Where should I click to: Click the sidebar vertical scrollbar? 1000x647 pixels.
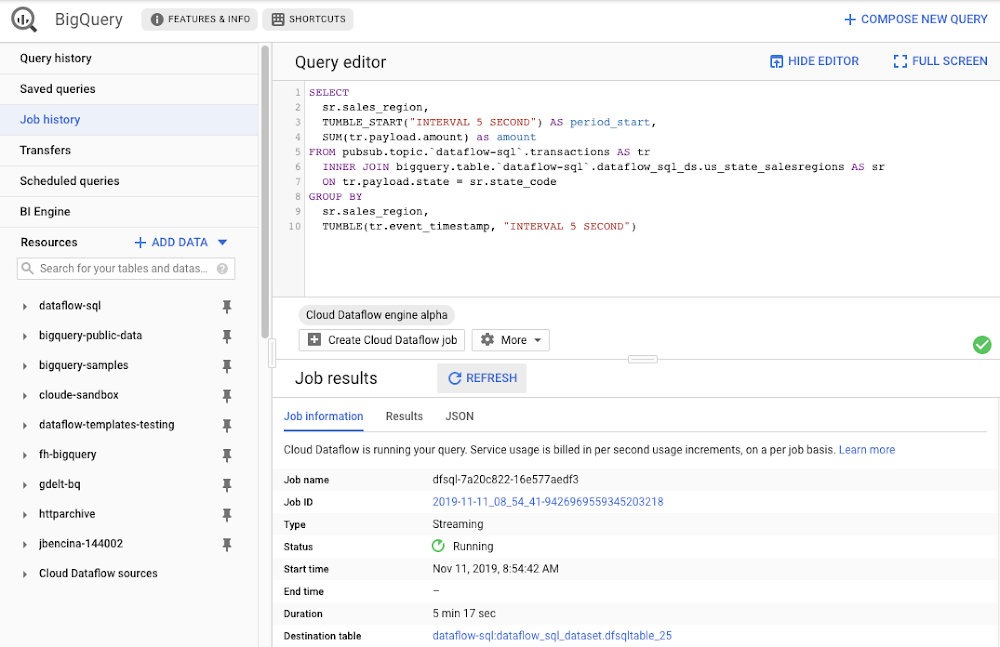pos(265,191)
